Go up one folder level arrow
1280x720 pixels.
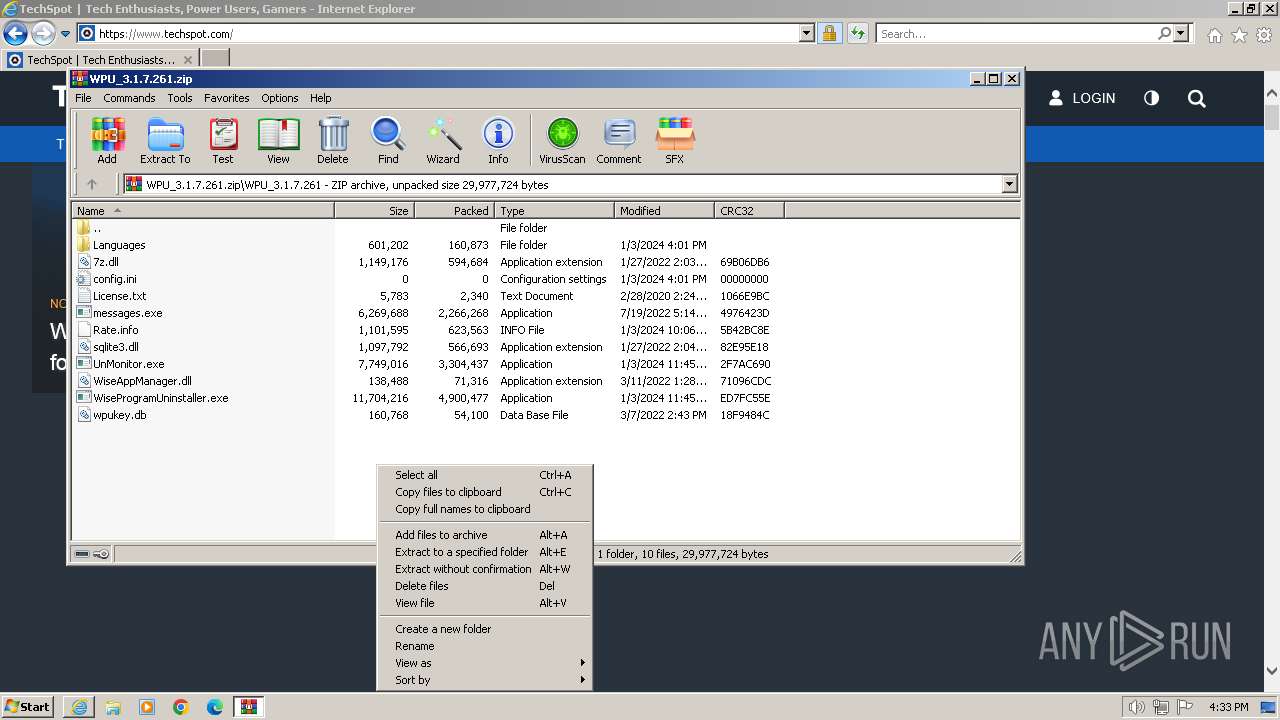click(92, 184)
